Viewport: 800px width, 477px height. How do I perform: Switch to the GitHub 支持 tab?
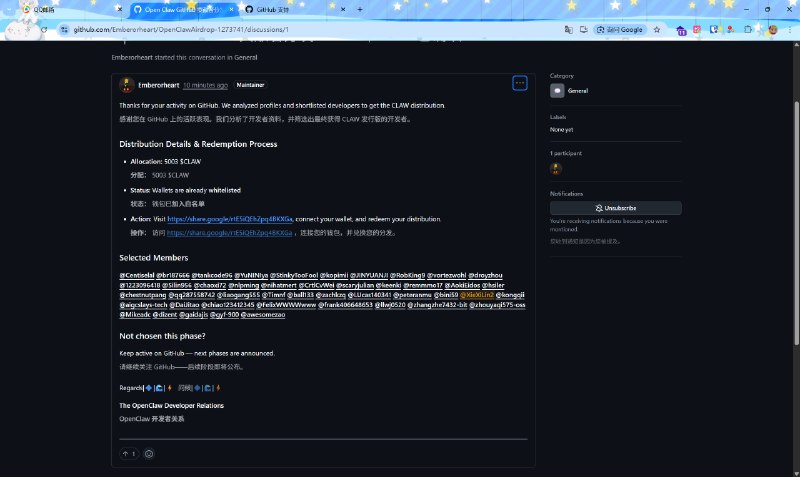click(x=265, y=9)
